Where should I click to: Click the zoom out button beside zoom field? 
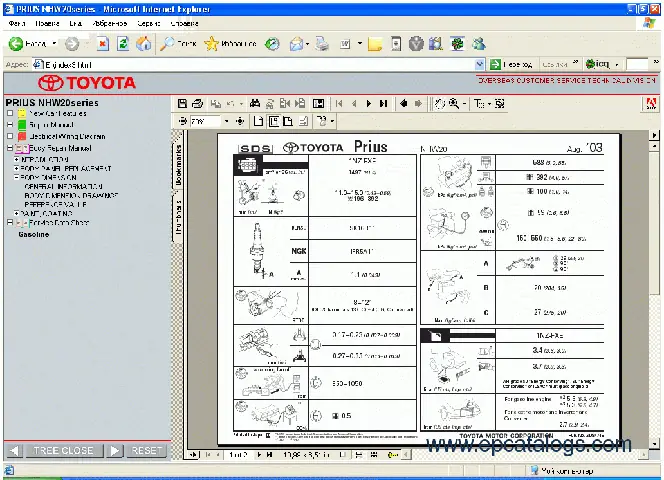183,122
